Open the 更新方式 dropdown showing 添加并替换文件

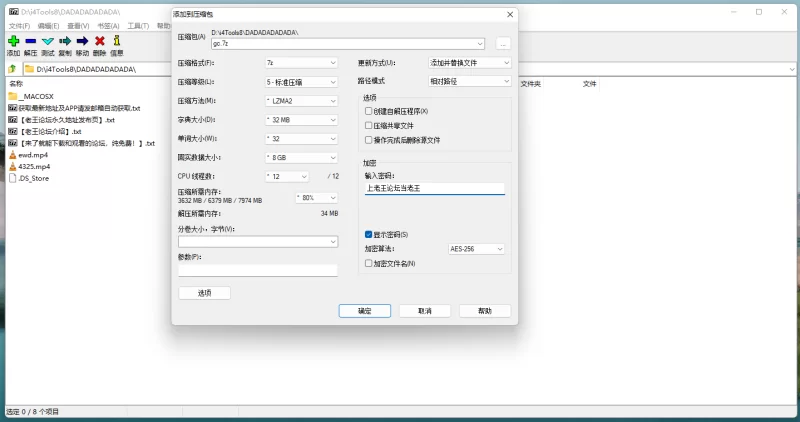point(469,63)
